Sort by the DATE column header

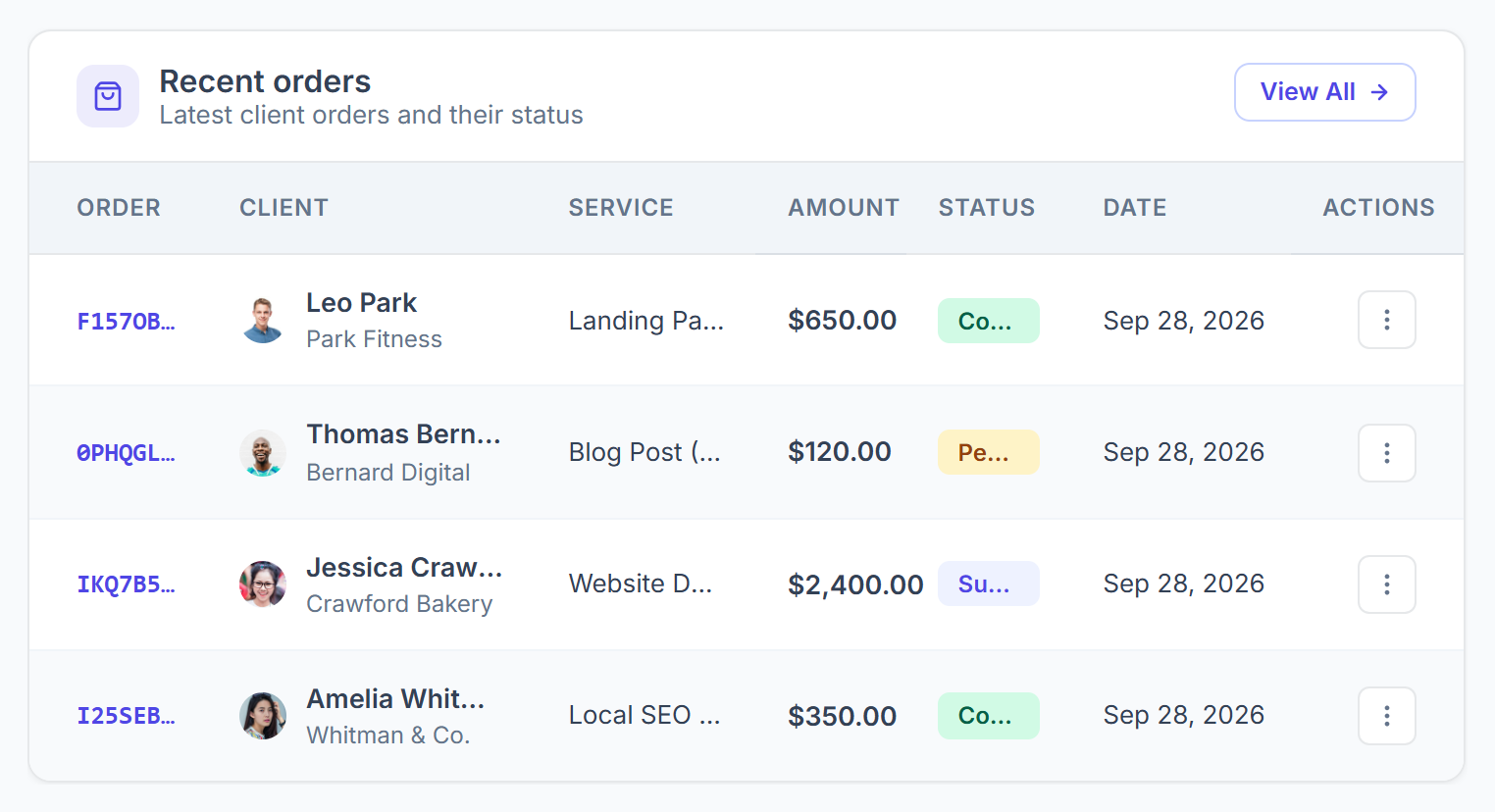coord(1135,208)
